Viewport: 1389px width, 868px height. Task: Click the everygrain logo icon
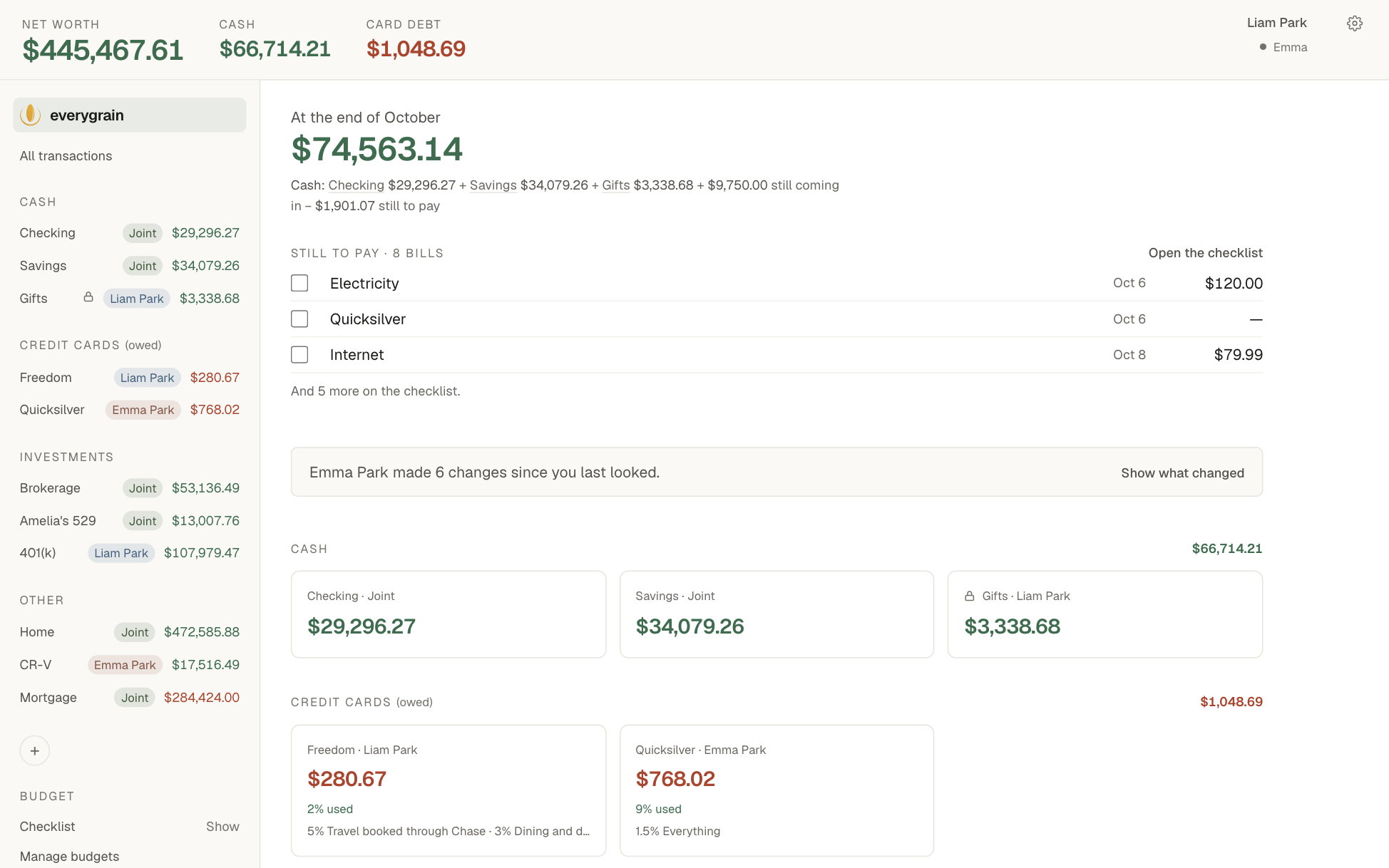(31, 115)
